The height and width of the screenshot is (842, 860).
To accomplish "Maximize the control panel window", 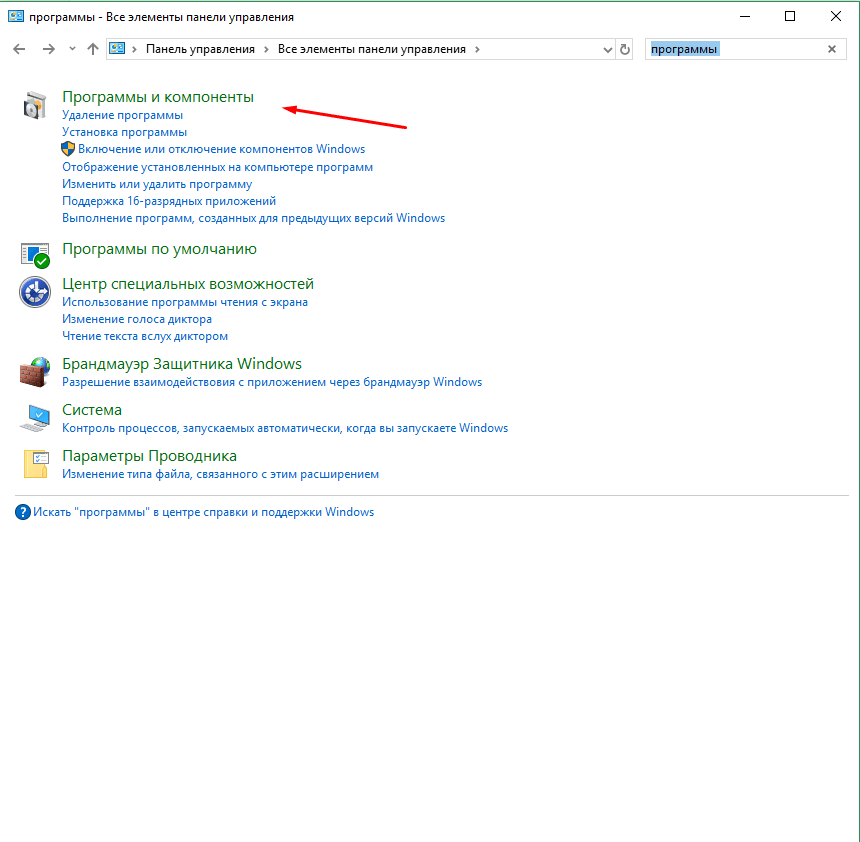I will (x=790, y=16).
